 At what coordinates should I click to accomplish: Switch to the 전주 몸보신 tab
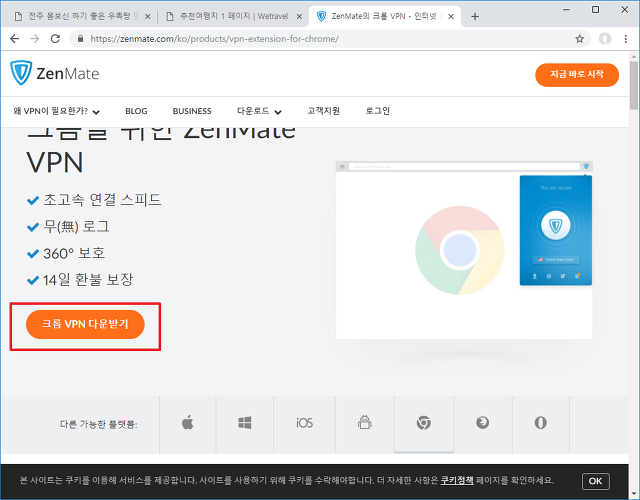coord(80,16)
